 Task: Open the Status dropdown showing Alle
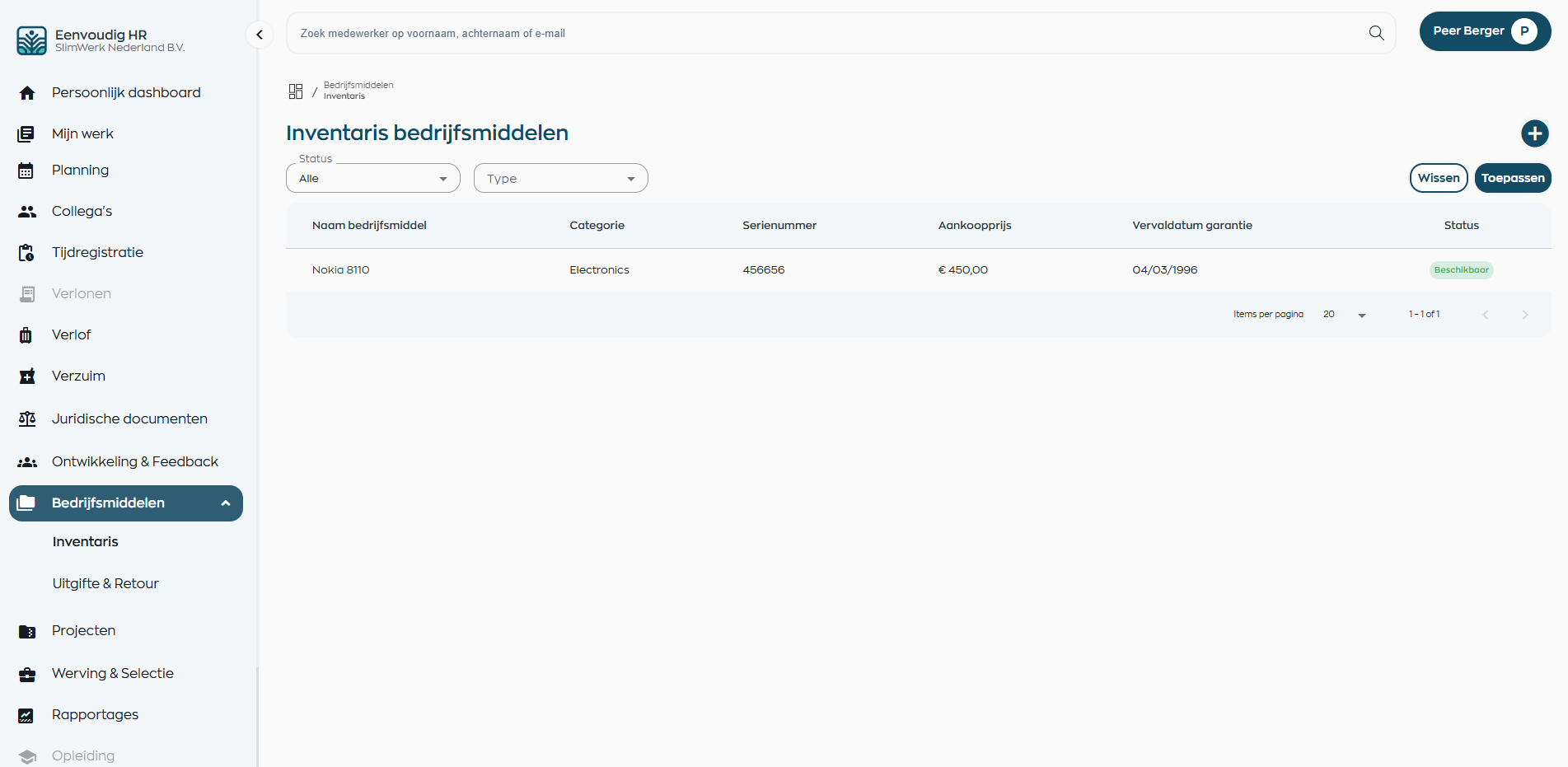tap(372, 179)
